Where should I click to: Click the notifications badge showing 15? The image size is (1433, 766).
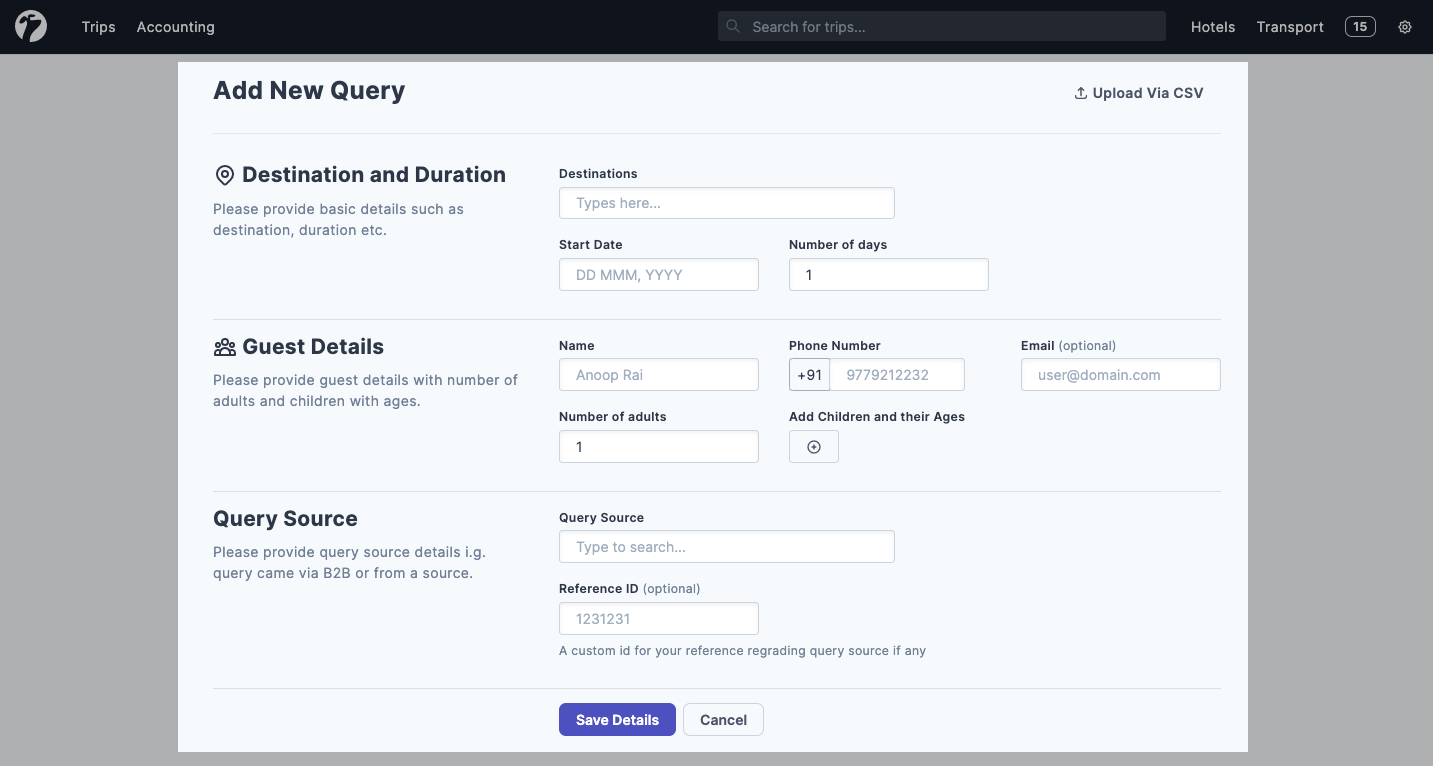(x=1360, y=27)
